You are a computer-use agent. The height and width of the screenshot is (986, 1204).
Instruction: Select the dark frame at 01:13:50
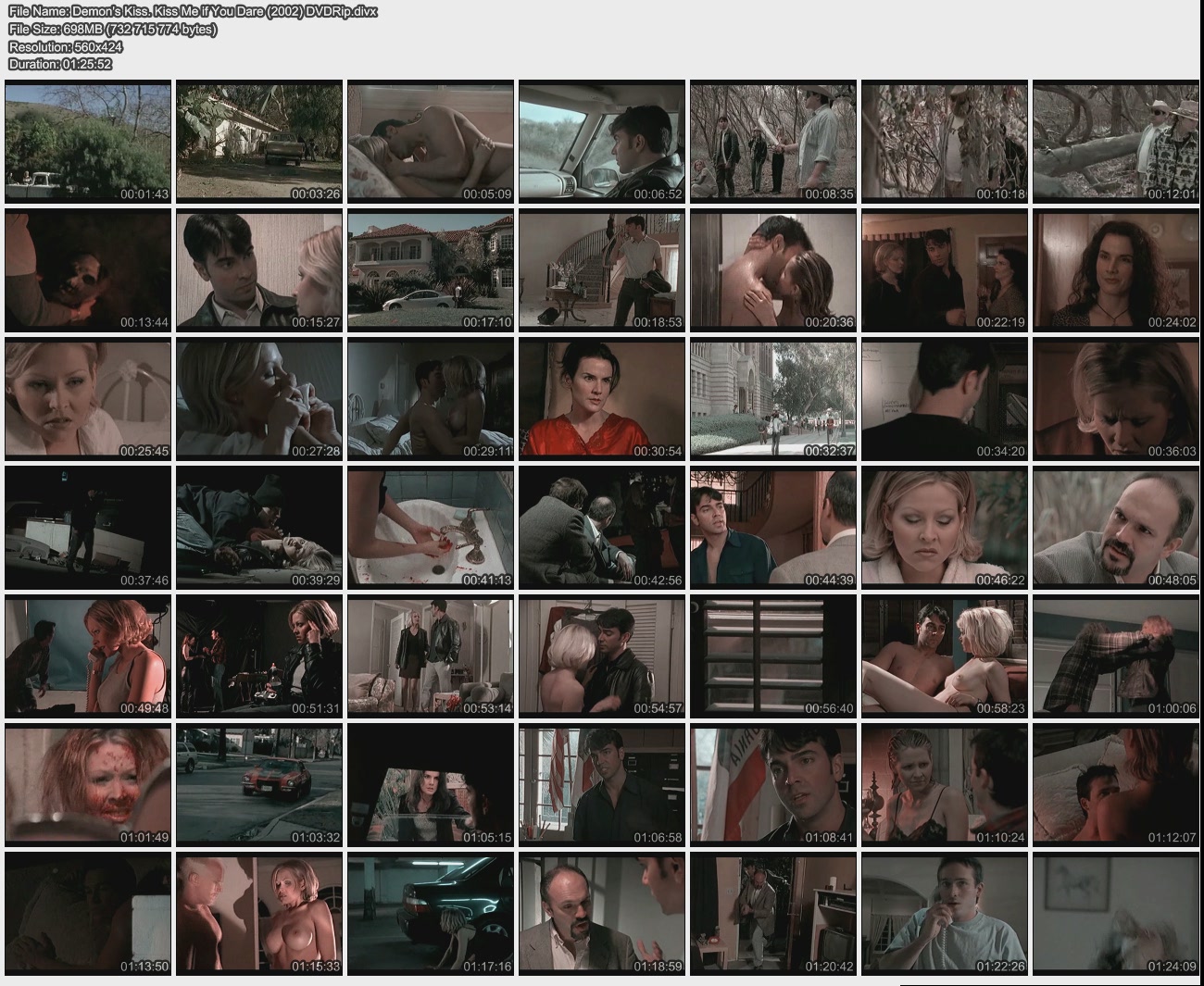88,915
